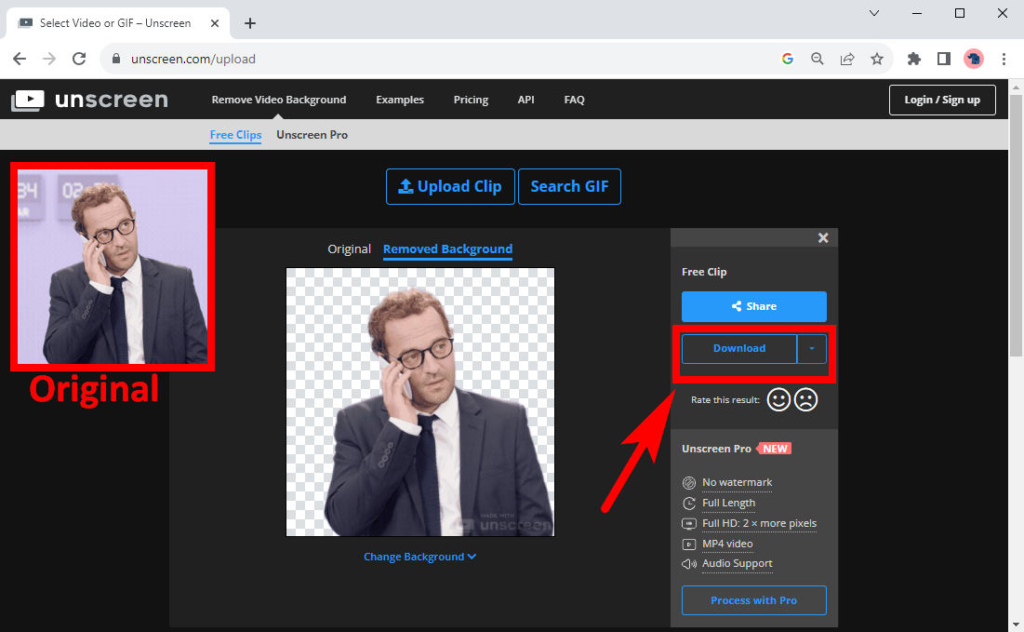Expand the Change Background chevron

(470, 556)
